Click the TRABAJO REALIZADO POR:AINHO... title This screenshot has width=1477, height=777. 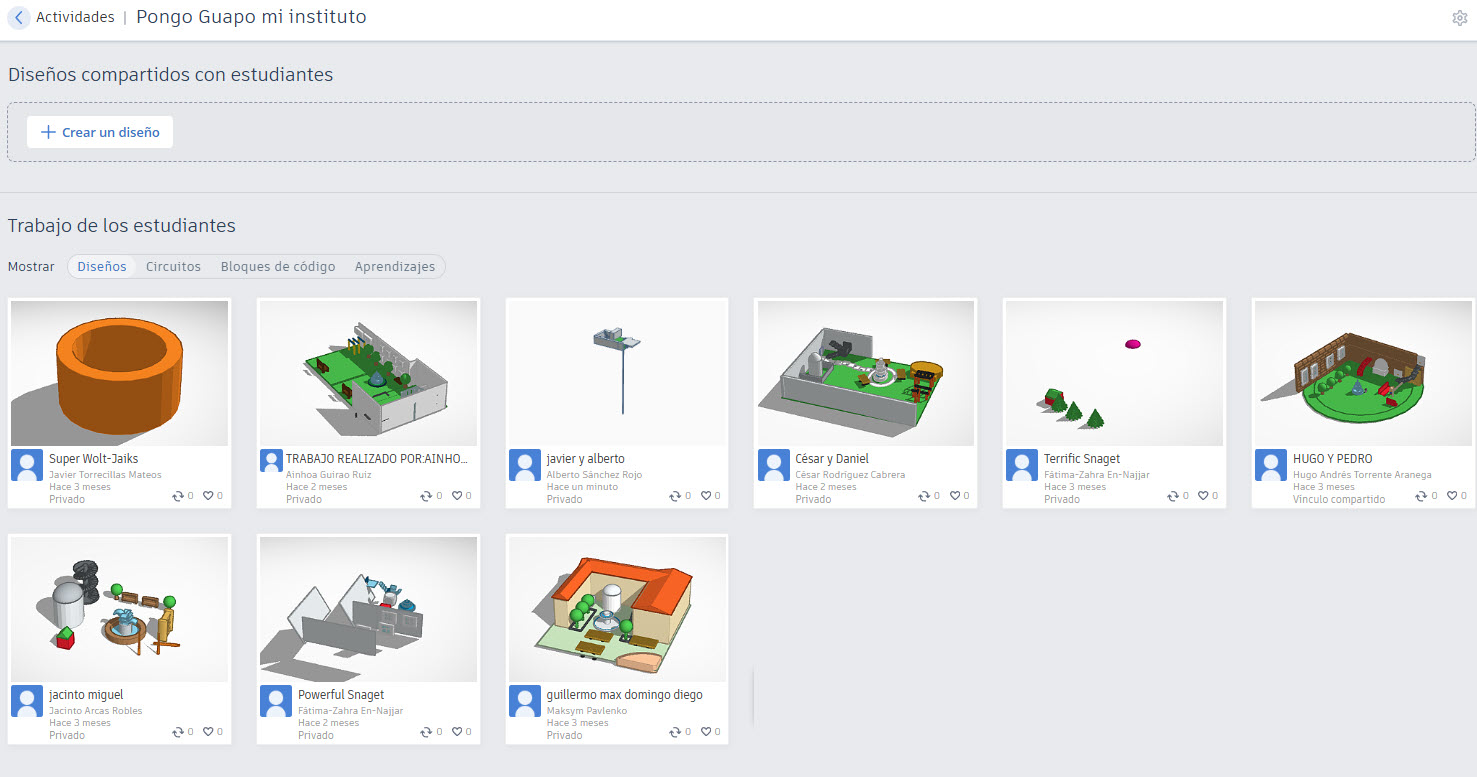tap(377, 459)
